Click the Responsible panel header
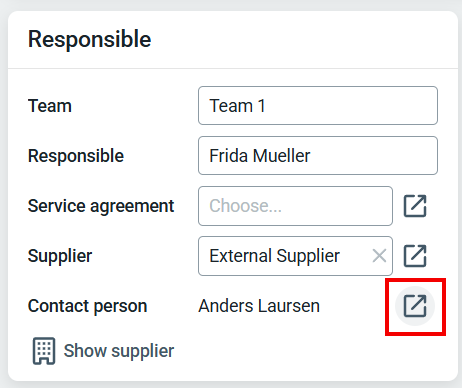462x388 pixels. tap(89, 39)
